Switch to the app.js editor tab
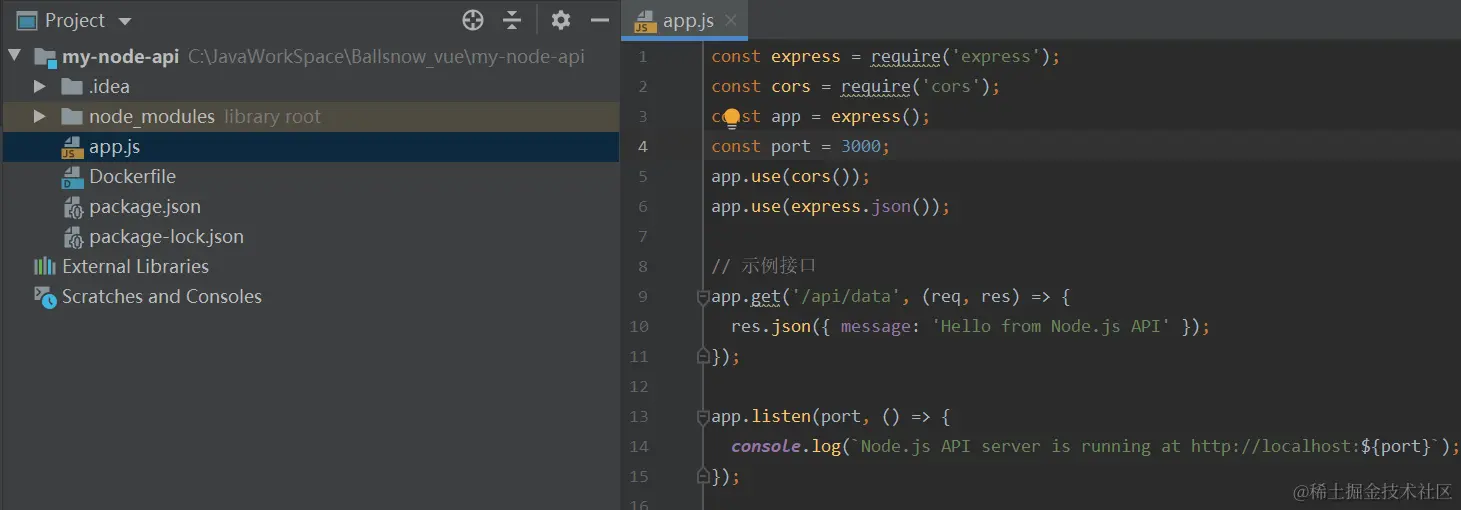 [x=684, y=20]
